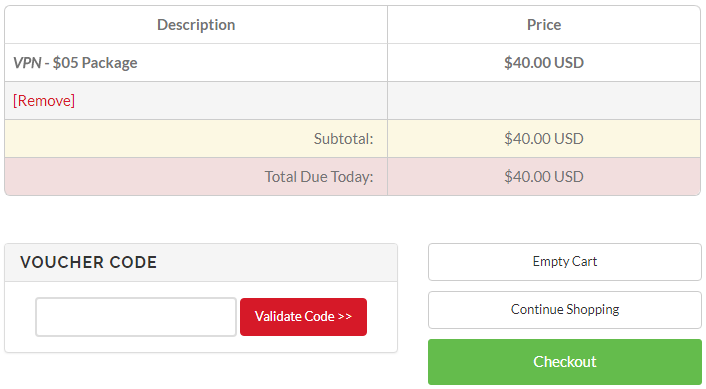706x389 pixels.
Task: Select the Total Due Today amount
Action: pos(544,176)
